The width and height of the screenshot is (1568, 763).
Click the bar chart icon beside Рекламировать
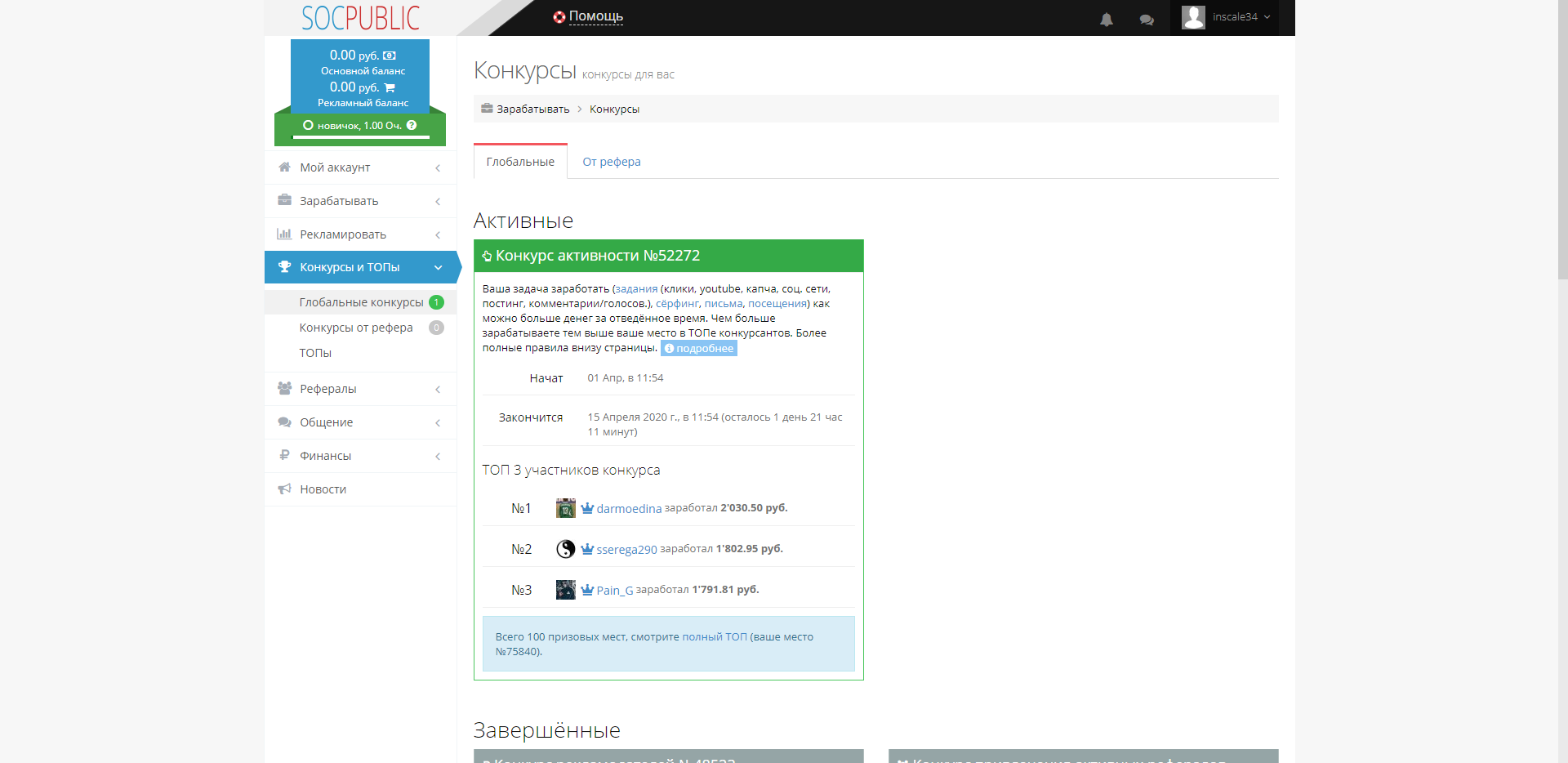click(284, 234)
